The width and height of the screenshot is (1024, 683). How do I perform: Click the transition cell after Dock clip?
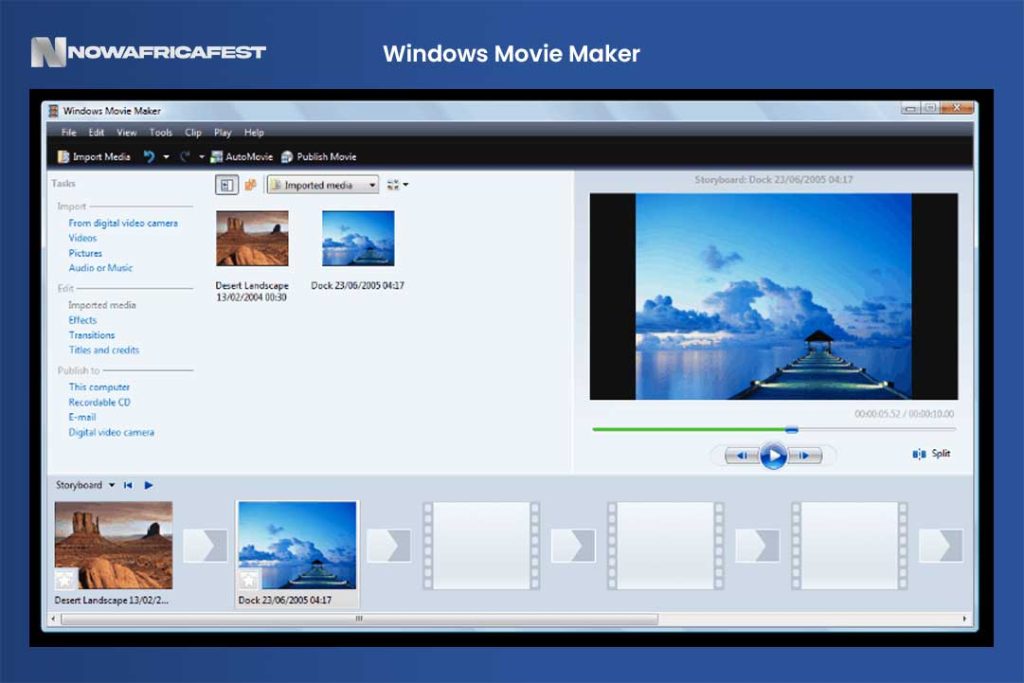(x=389, y=546)
